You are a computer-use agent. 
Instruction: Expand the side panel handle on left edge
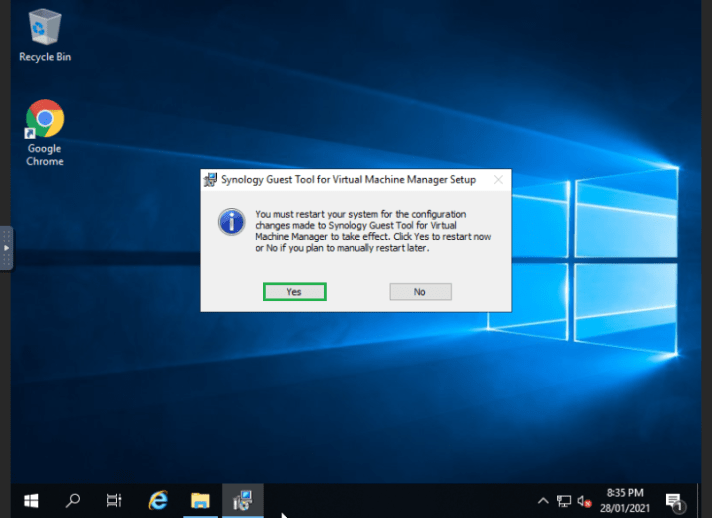(6, 247)
